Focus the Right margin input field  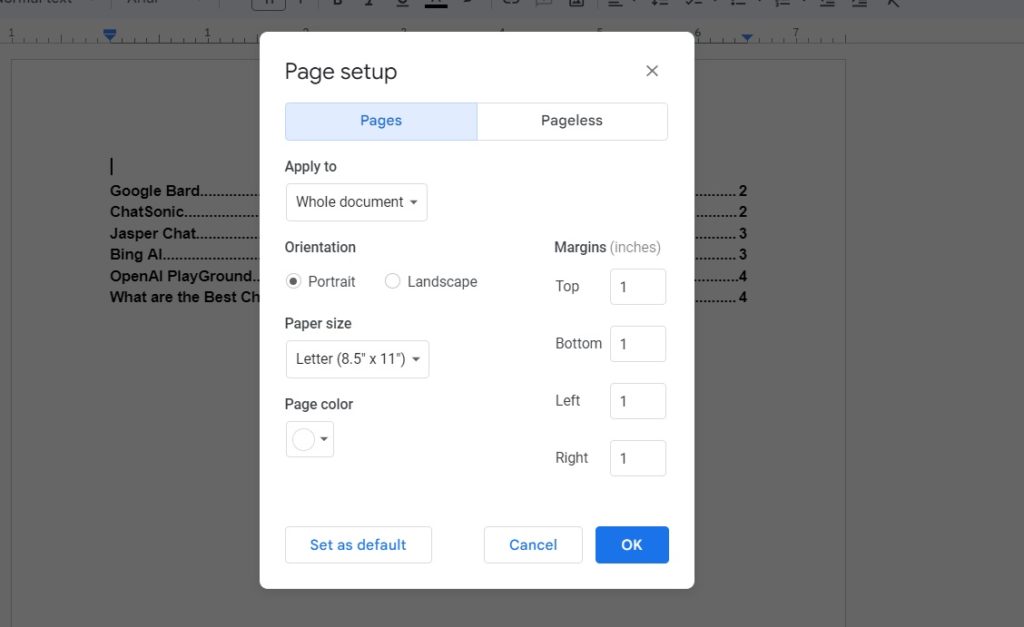tap(638, 458)
